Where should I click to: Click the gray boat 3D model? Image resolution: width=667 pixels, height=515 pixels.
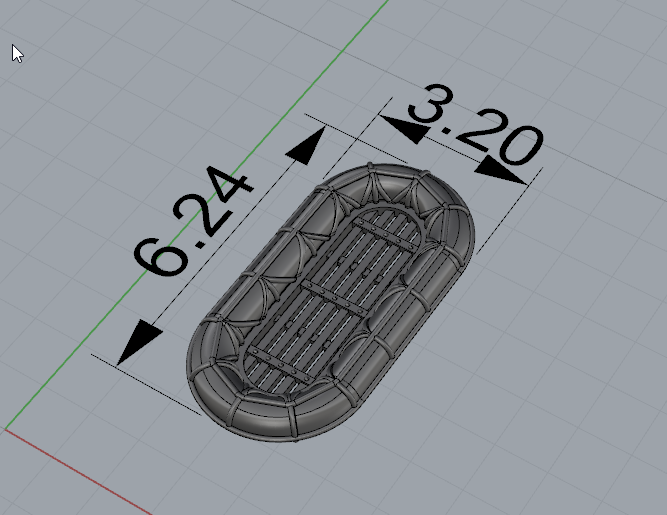click(331, 302)
